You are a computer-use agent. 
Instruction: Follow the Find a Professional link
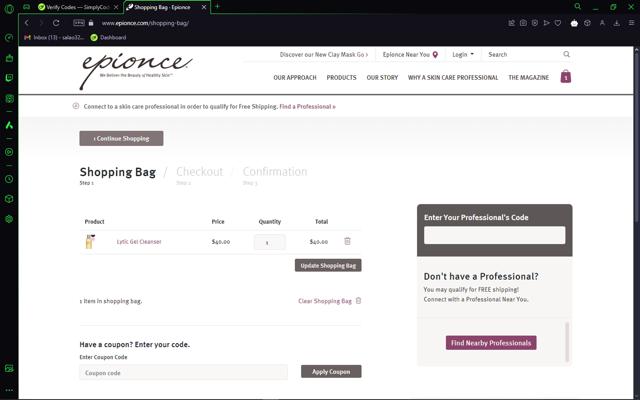307,107
